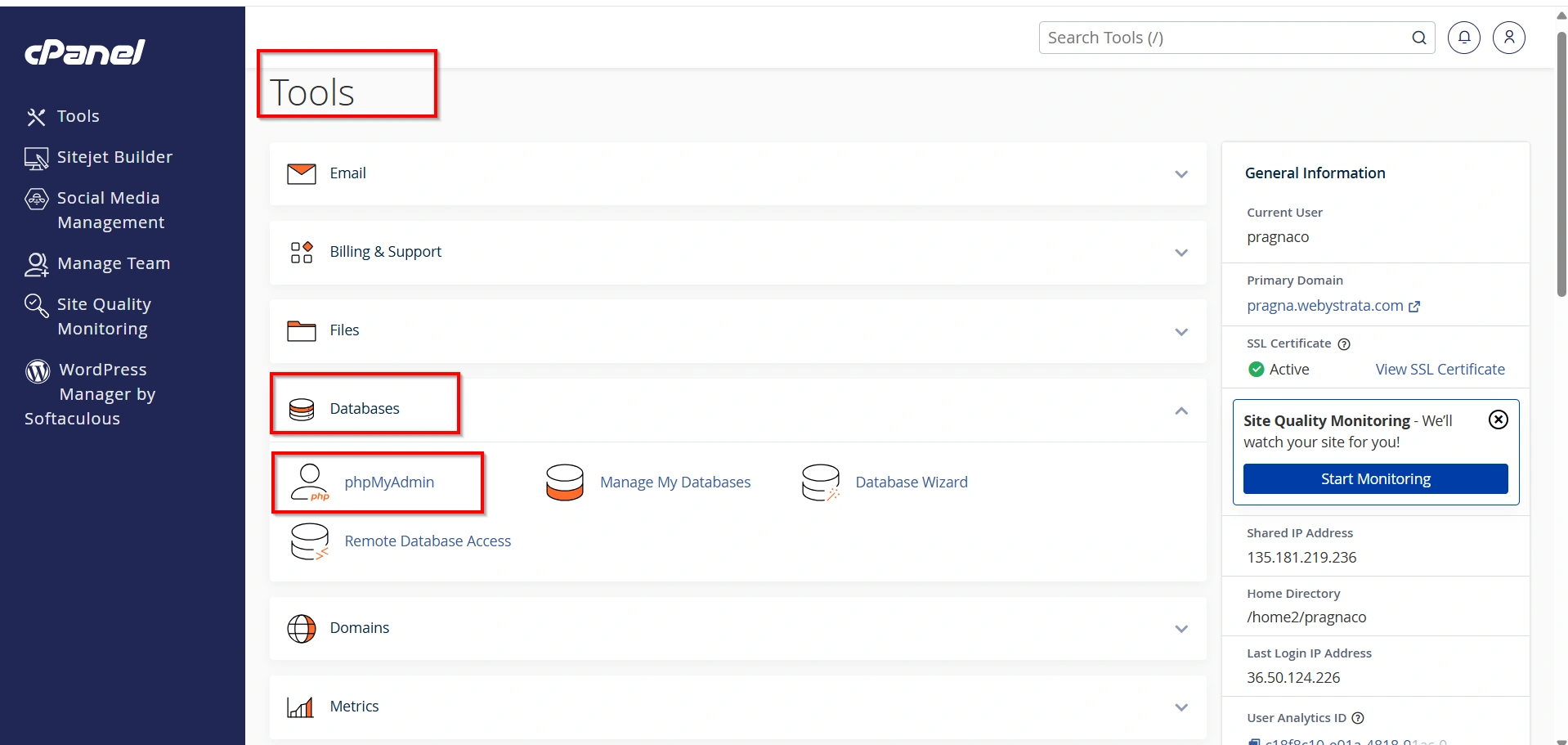
Task: Click the WordPress logo icon
Action: click(x=38, y=371)
